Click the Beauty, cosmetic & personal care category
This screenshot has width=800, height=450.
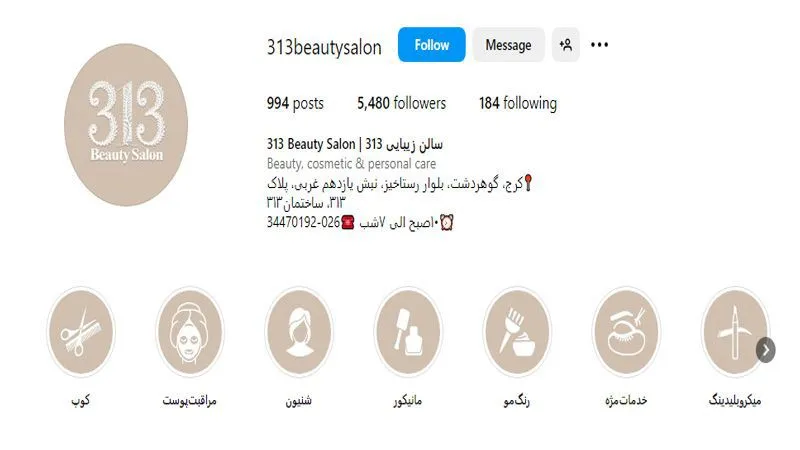coord(352,164)
